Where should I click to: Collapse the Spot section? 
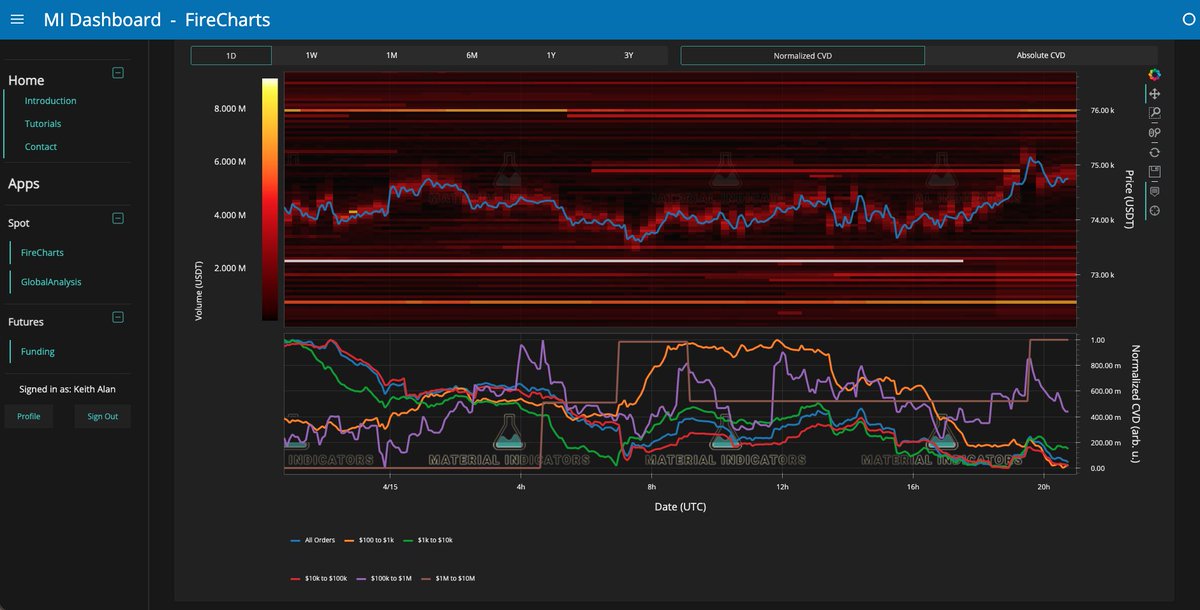(x=118, y=218)
